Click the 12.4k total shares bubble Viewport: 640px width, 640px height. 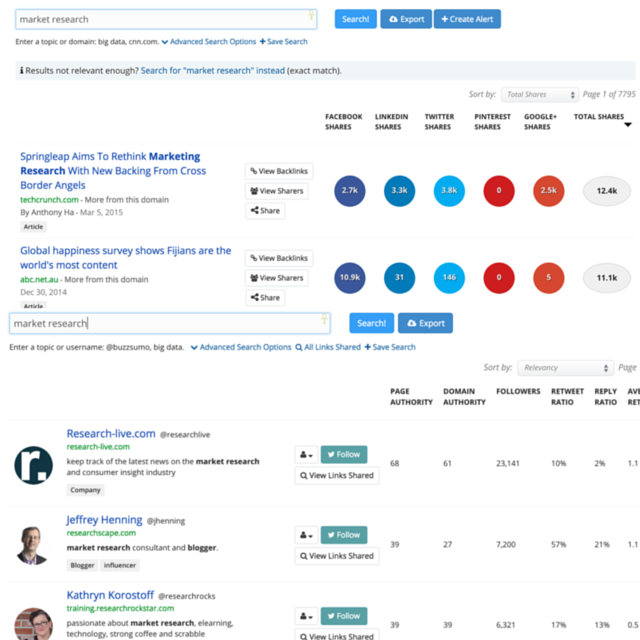[x=607, y=191]
